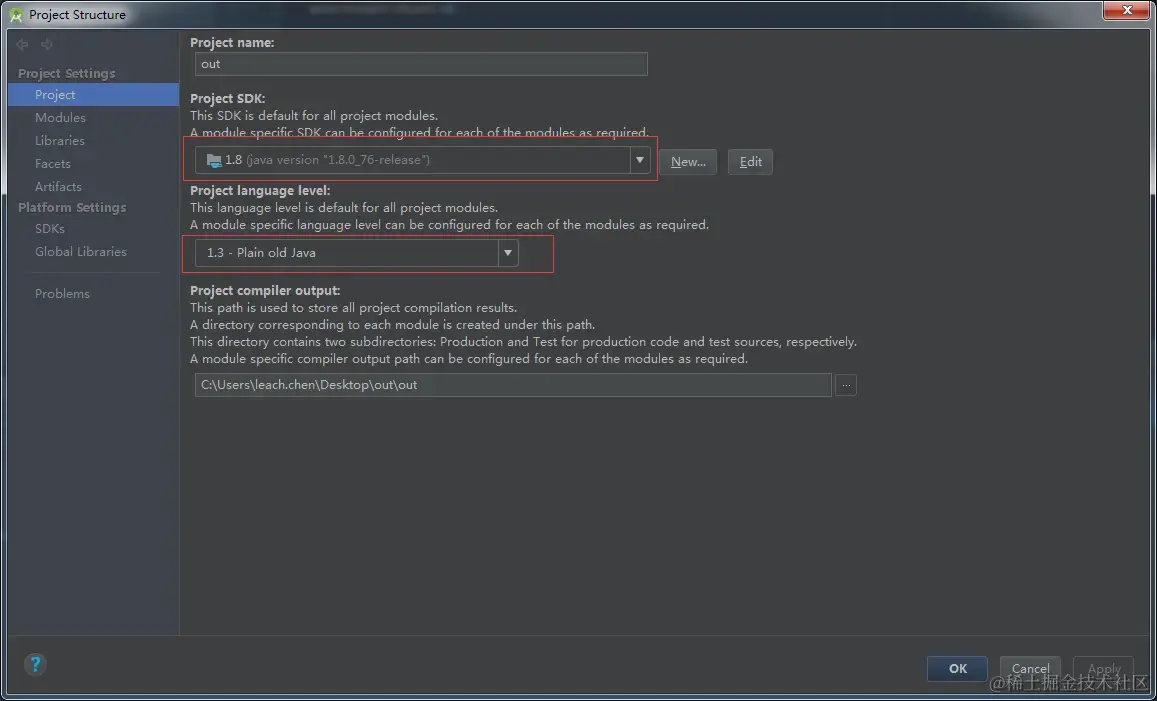Close the Project Structure dialog

pyautogui.click(x=1127, y=10)
